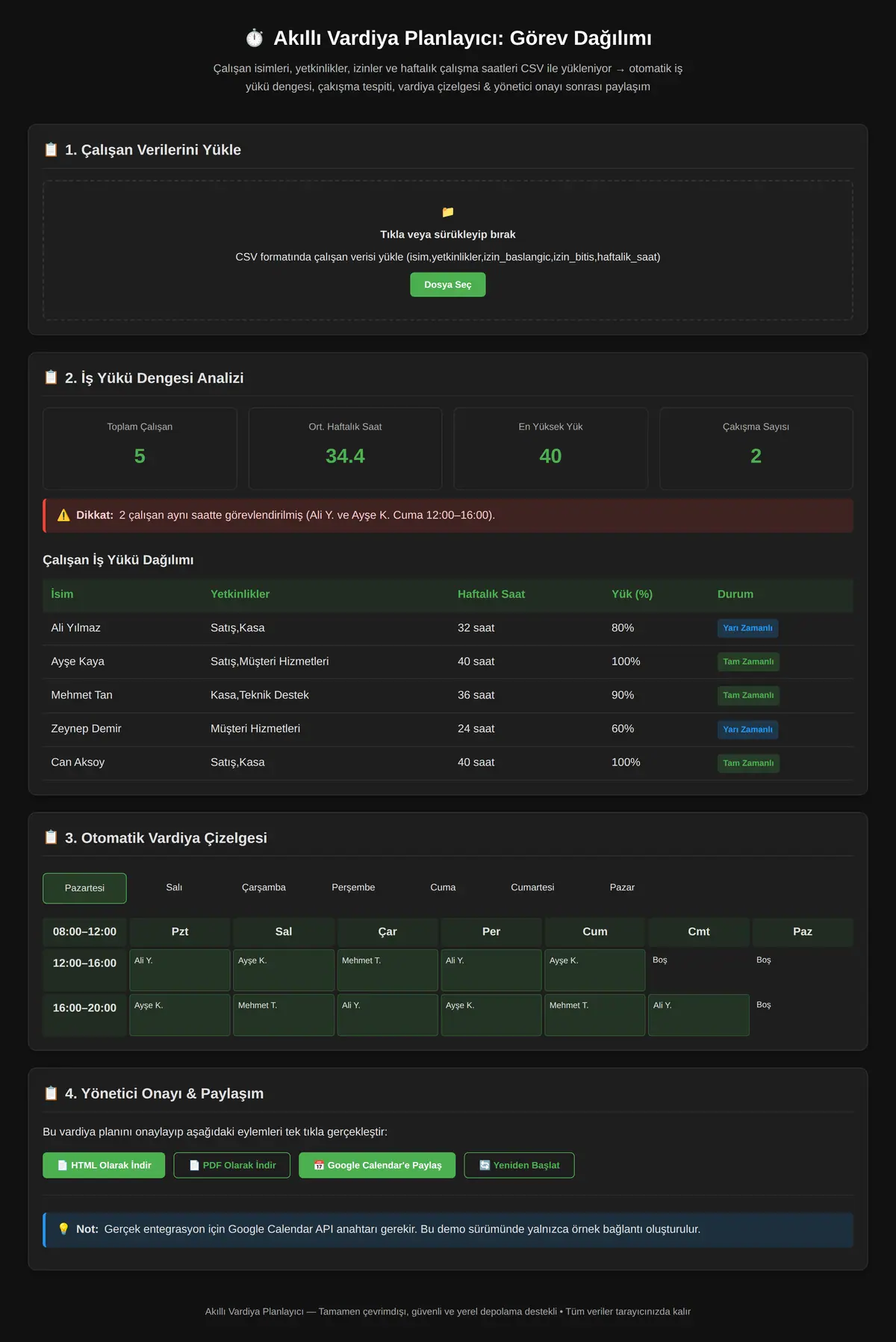Image resolution: width=896 pixels, height=1342 pixels.
Task: Click the "Tıkla veya sürükleyip bırak" upload dropzone text
Action: 448,234
